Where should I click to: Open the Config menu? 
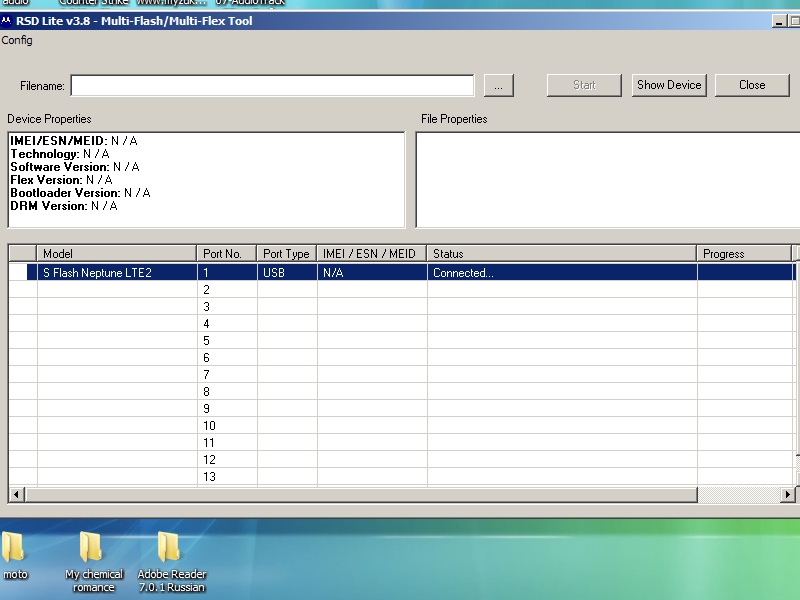click(17, 40)
